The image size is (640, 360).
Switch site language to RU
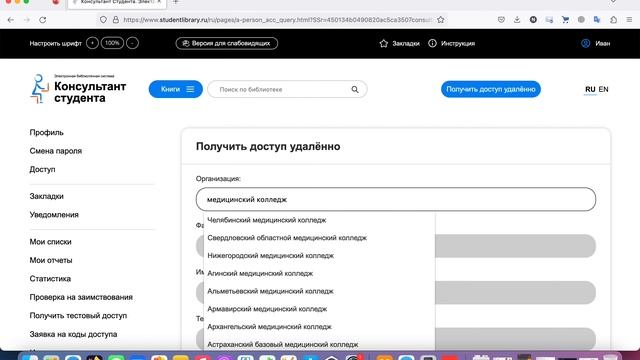click(x=590, y=89)
